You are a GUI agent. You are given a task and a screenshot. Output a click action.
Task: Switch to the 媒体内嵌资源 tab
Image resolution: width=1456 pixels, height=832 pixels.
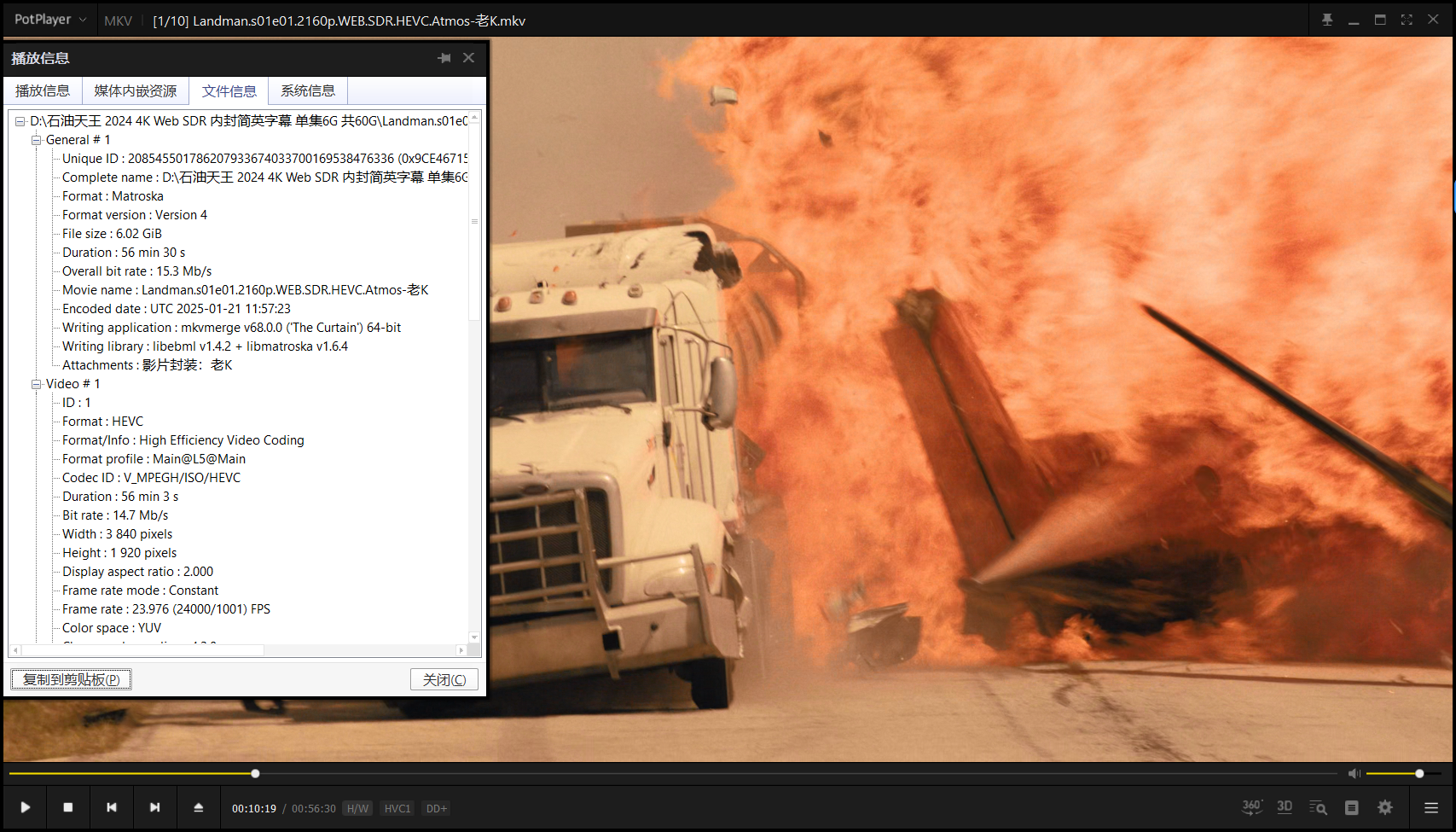coord(136,90)
